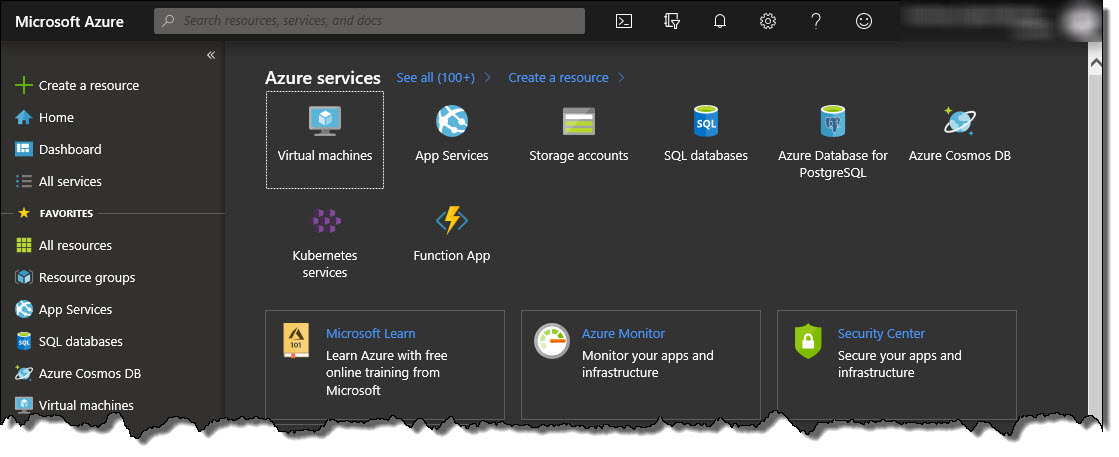Image resolution: width=1119 pixels, height=457 pixels.
Task: Select All resources in favorites
Action: click(x=75, y=246)
